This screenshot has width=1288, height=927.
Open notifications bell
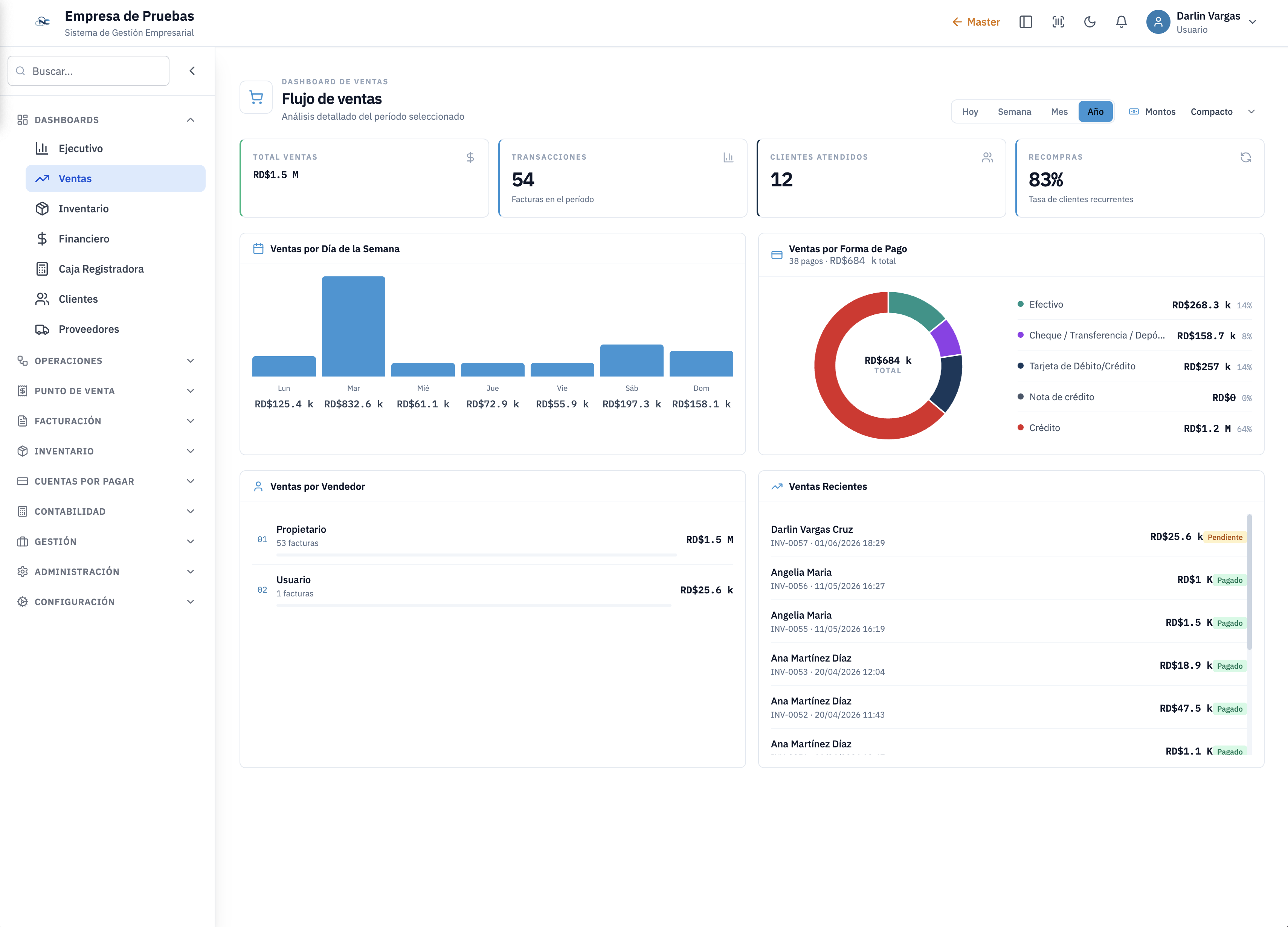tap(1121, 22)
